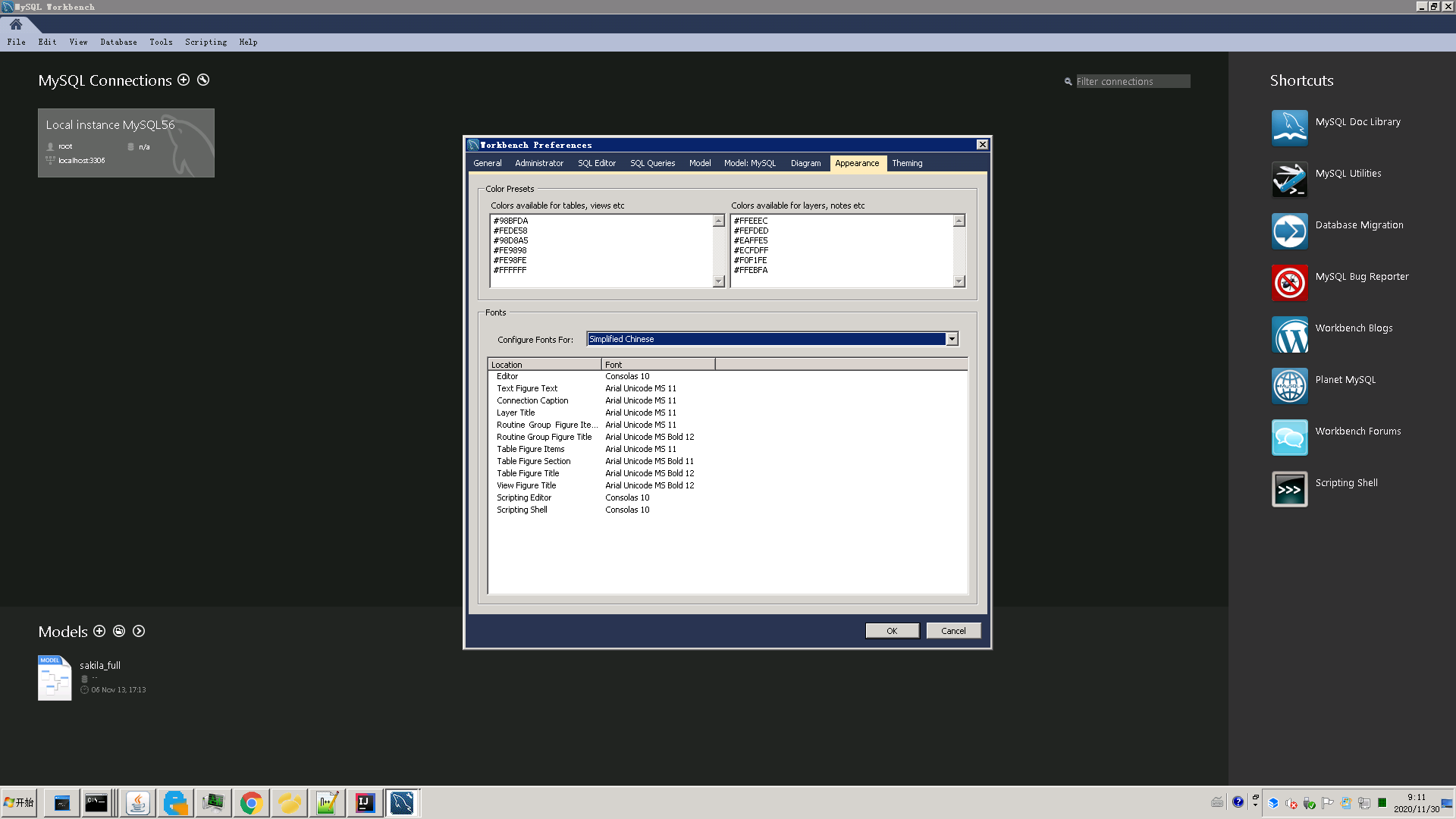Image resolution: width=1456 pixels, height=819 pixels.
Task: Open MySQL Doc Library dolphin icon
Action: 1289,127
